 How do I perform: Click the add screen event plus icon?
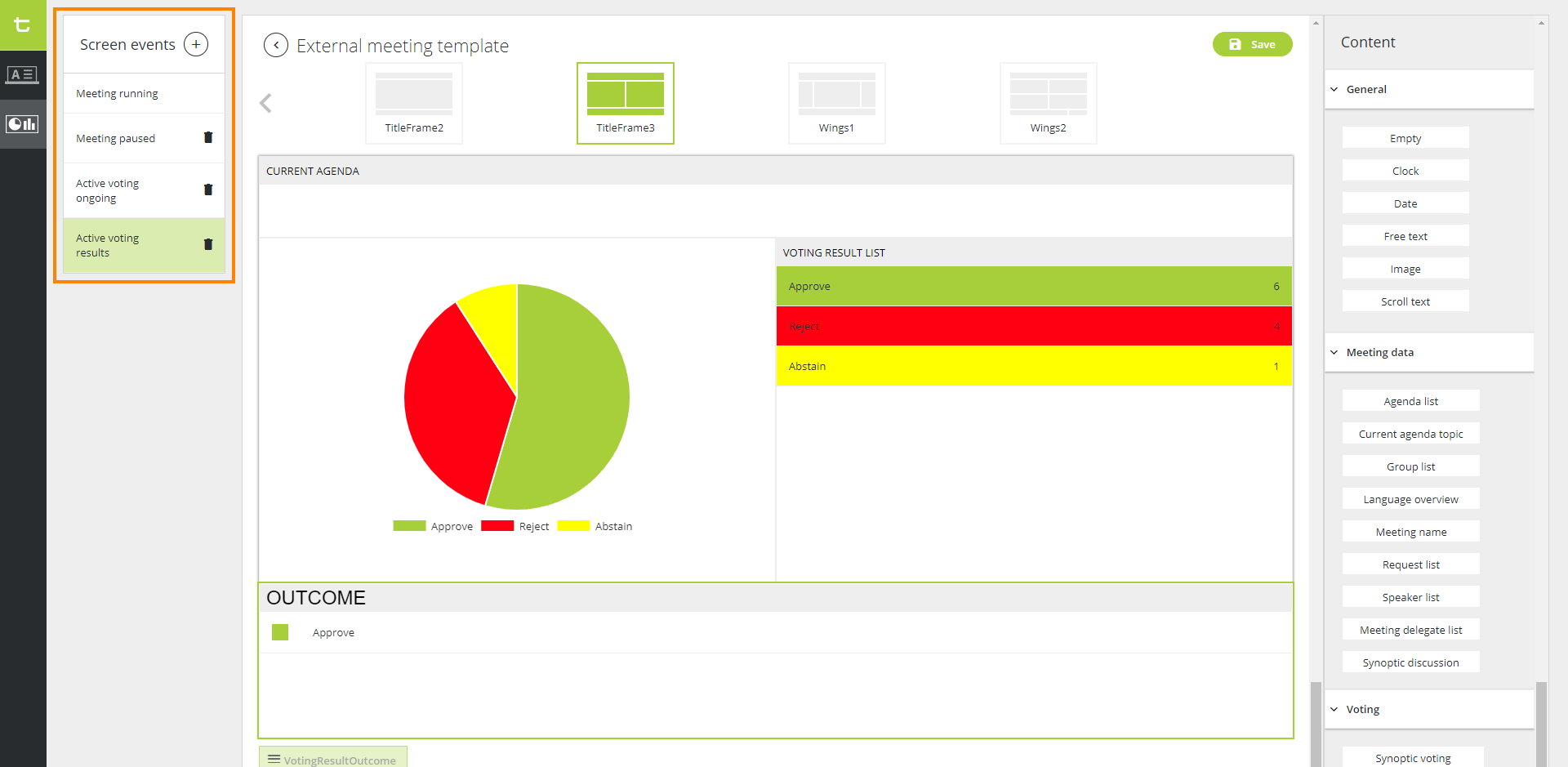tap(196, 44)
